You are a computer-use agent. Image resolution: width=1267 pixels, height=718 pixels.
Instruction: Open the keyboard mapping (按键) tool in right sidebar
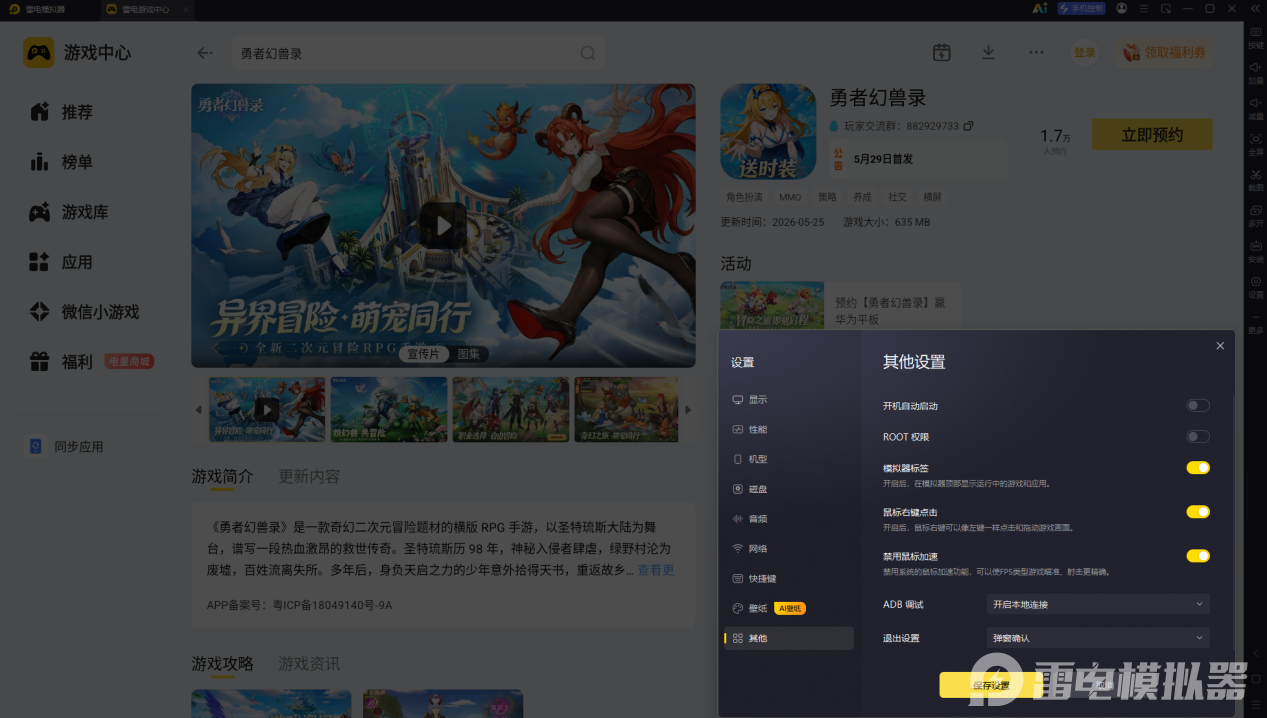(1255, 37)
